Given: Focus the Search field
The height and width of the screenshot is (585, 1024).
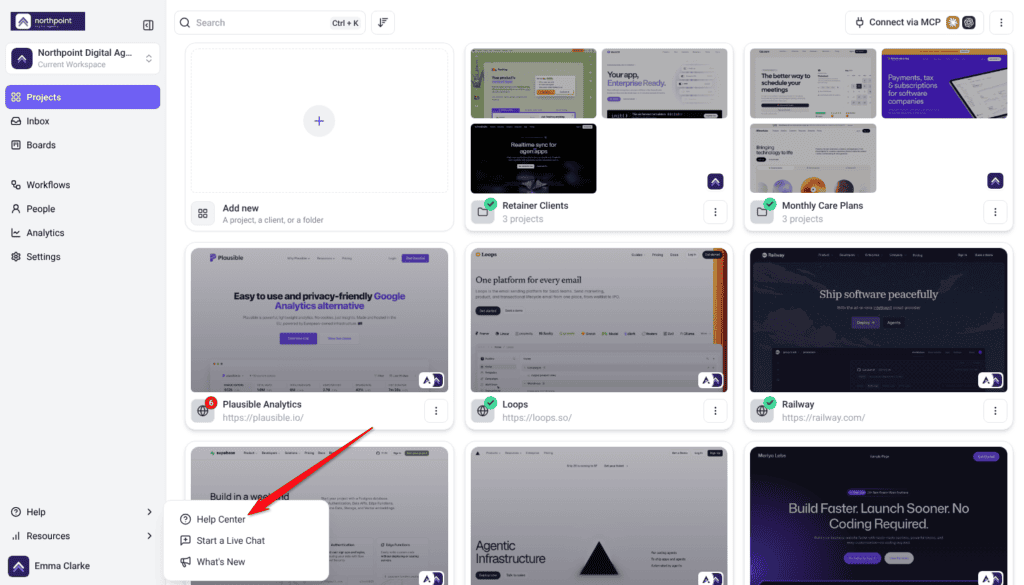Looking at the screenshot, I should [x=270, y=23].
